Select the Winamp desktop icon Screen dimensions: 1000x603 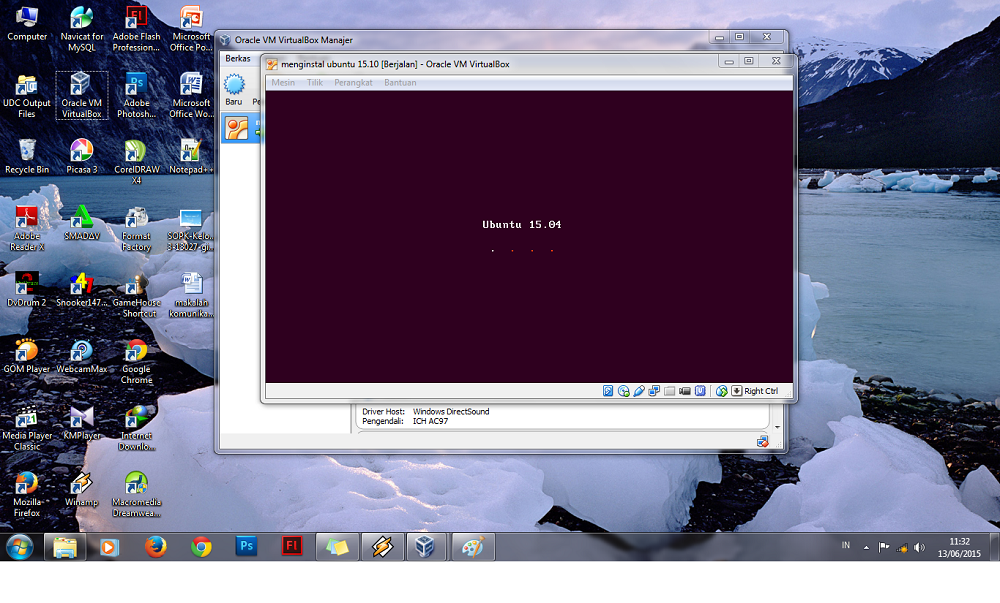pyautogui.click(x=82, y=490)
